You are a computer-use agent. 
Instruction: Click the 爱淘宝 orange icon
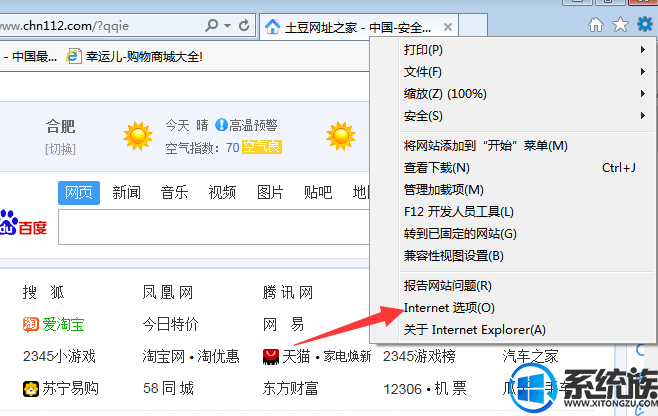[31, 324]
